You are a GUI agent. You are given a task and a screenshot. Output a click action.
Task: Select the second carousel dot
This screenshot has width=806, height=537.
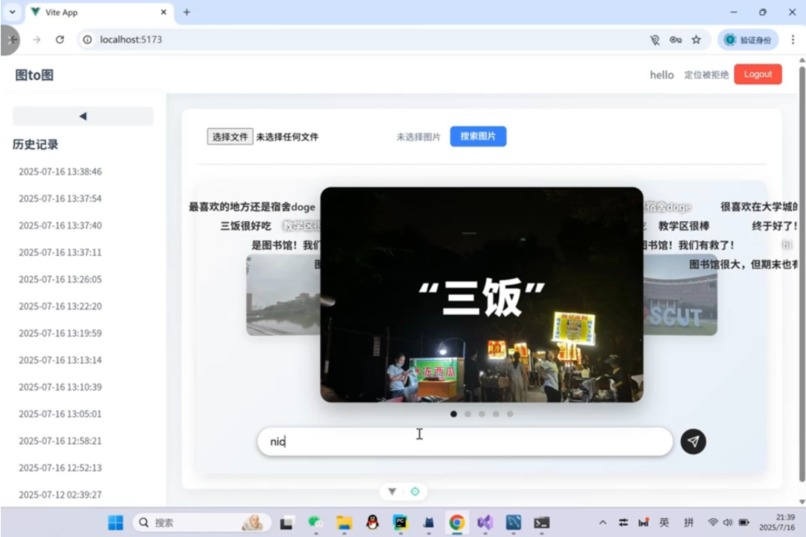tap(468, 414)
